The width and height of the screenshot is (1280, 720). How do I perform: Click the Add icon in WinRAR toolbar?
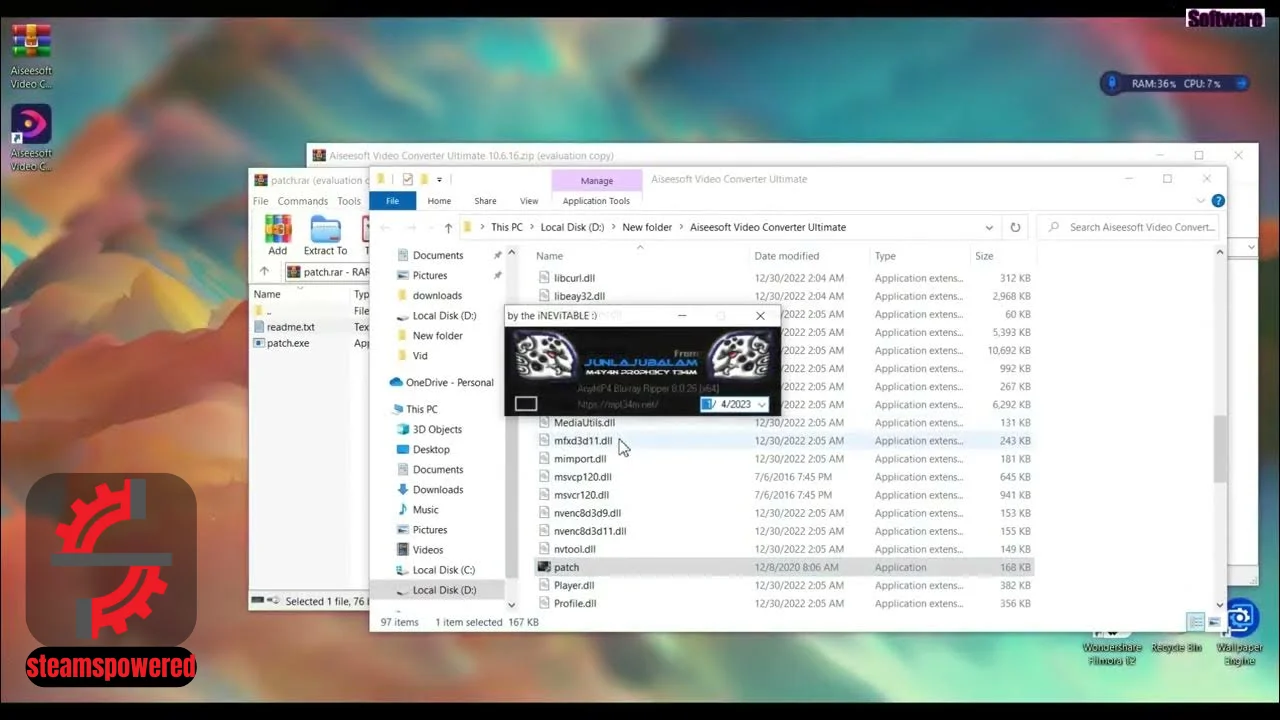pos(277,230)
